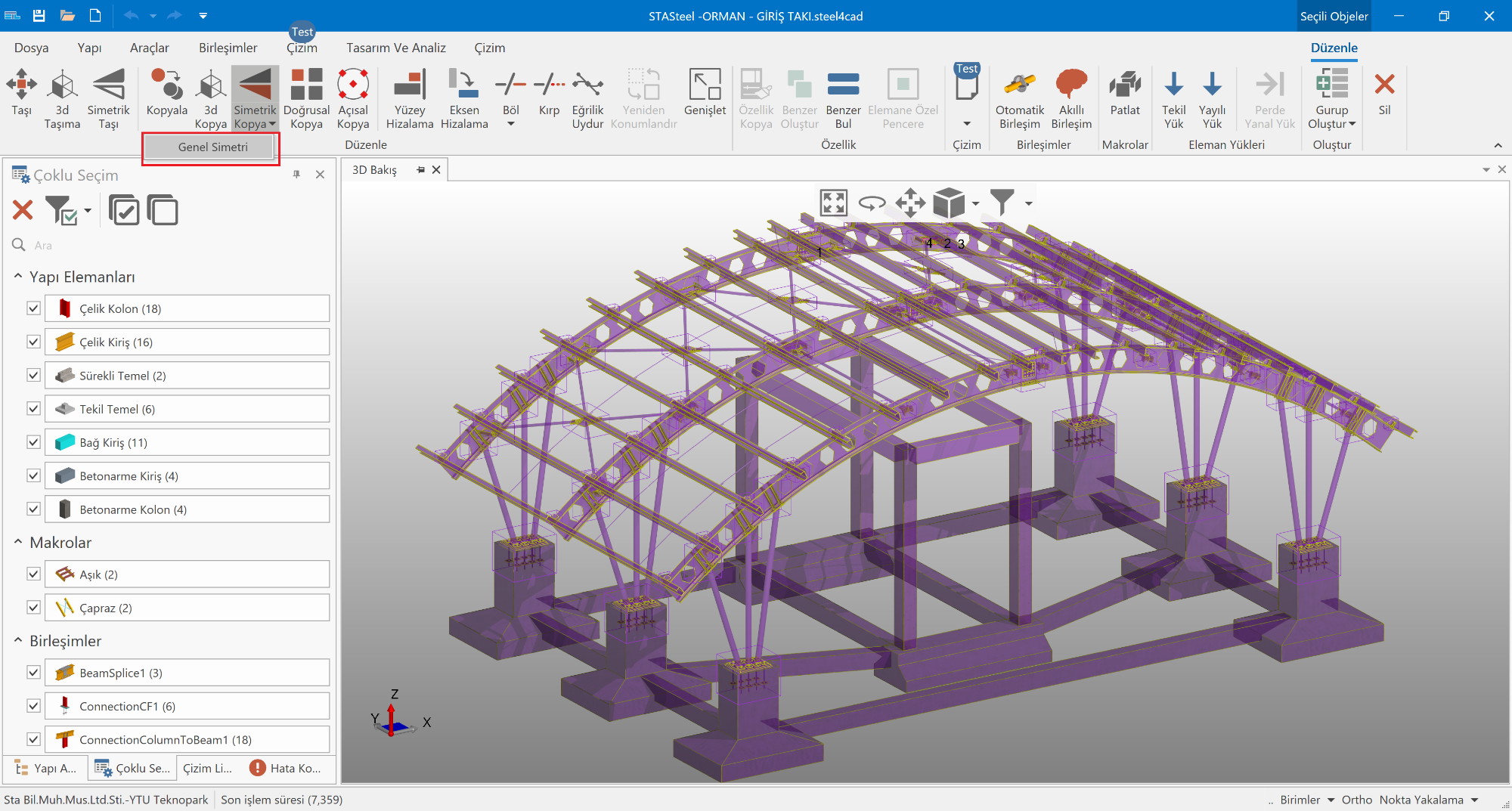Click the Patlat macro icon
This screenshot has height=811, width=1512.
coord(1124,85)
